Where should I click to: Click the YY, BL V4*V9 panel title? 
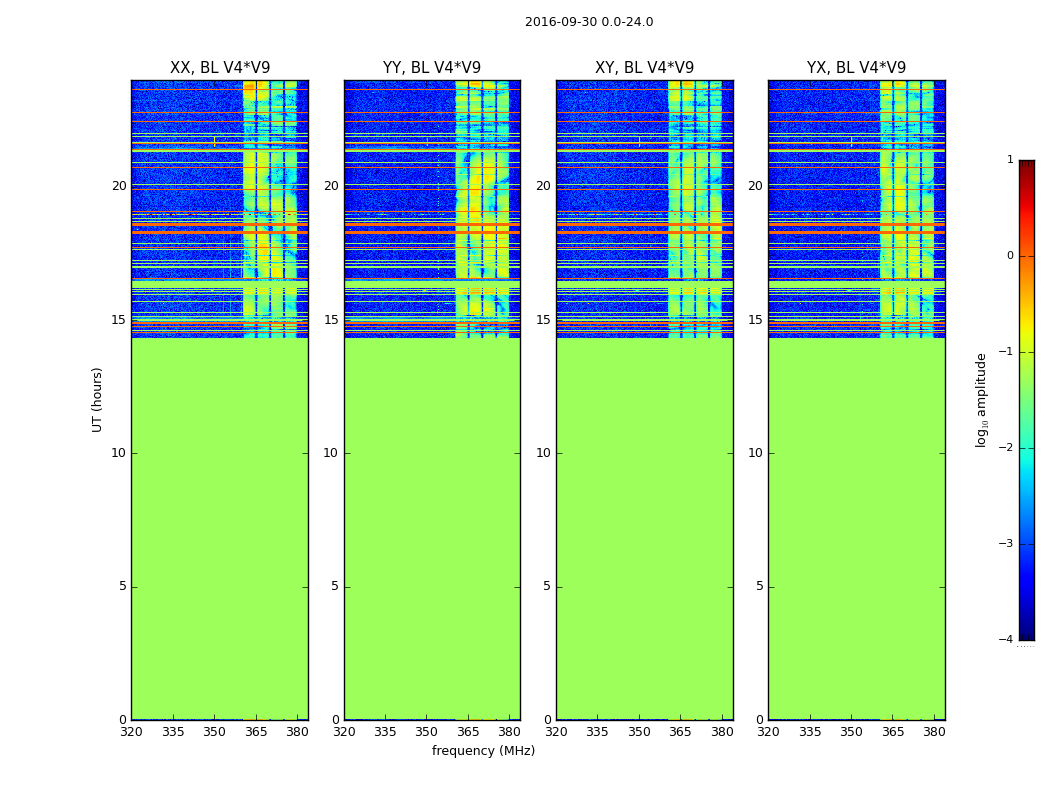(432, 68)
